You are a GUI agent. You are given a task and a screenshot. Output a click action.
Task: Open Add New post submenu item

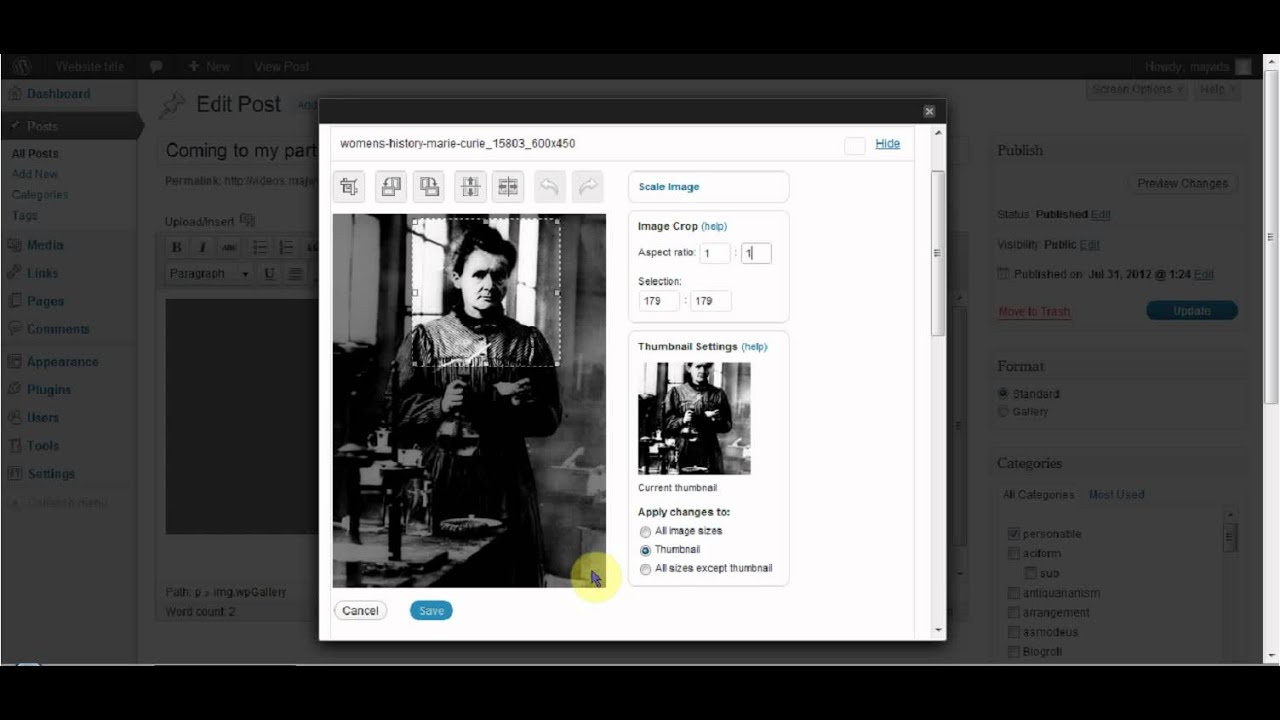35,174
